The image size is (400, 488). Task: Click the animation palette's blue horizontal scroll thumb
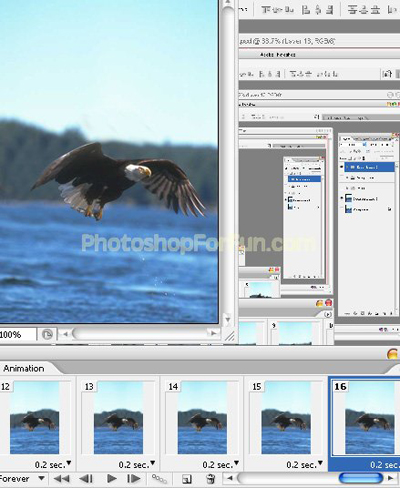pyautogui.click(x=361, y=478)
